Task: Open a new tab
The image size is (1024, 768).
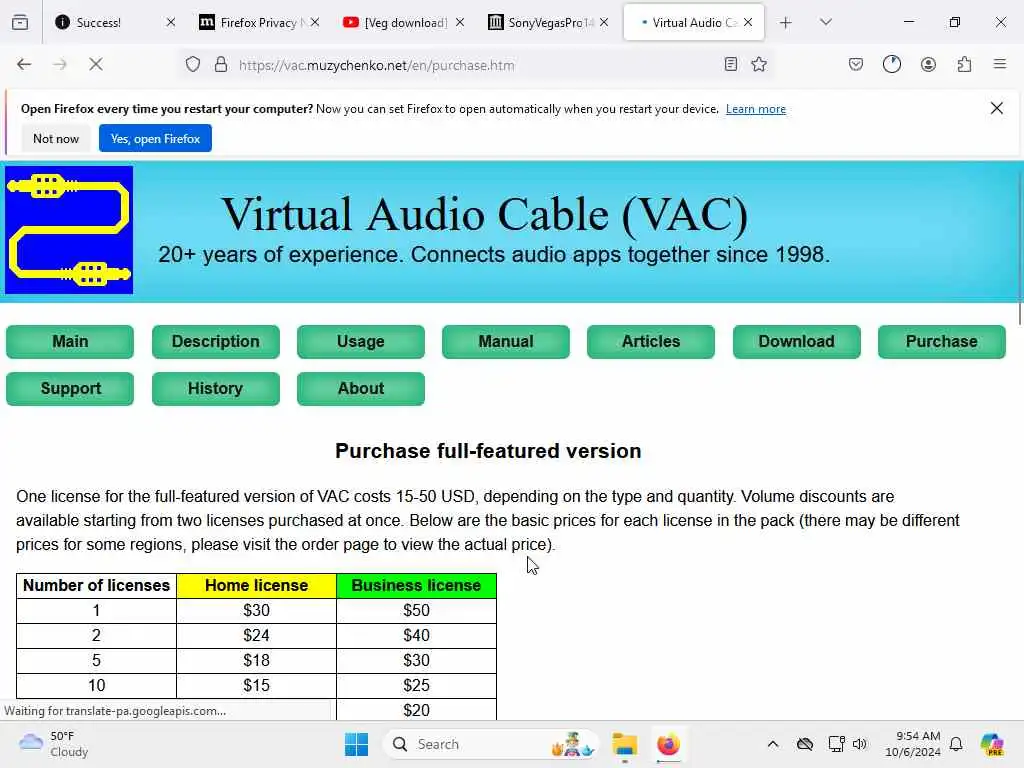Action: tap(786, 23)
